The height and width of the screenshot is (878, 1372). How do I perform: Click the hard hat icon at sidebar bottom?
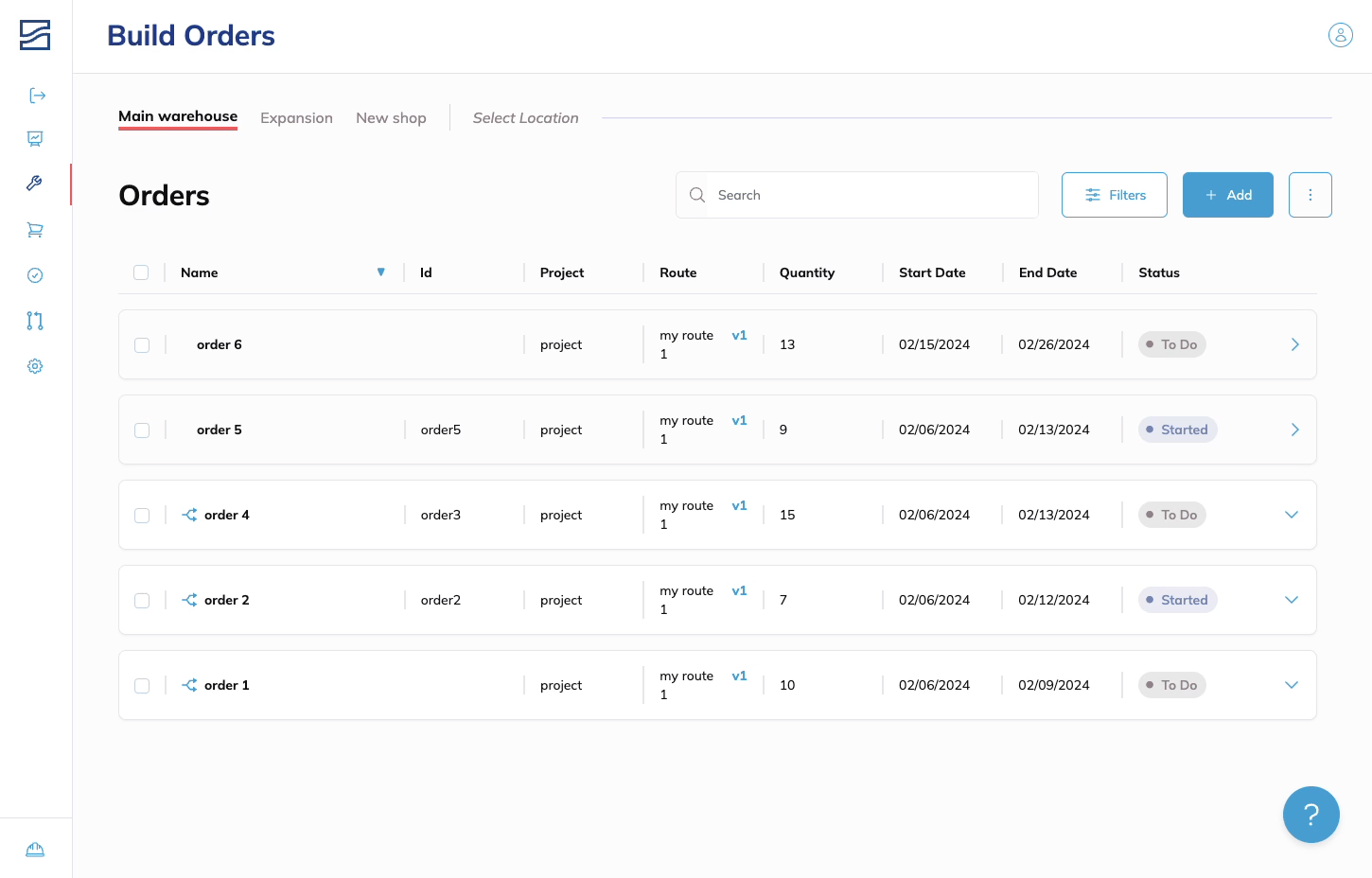tap(35, 849)
